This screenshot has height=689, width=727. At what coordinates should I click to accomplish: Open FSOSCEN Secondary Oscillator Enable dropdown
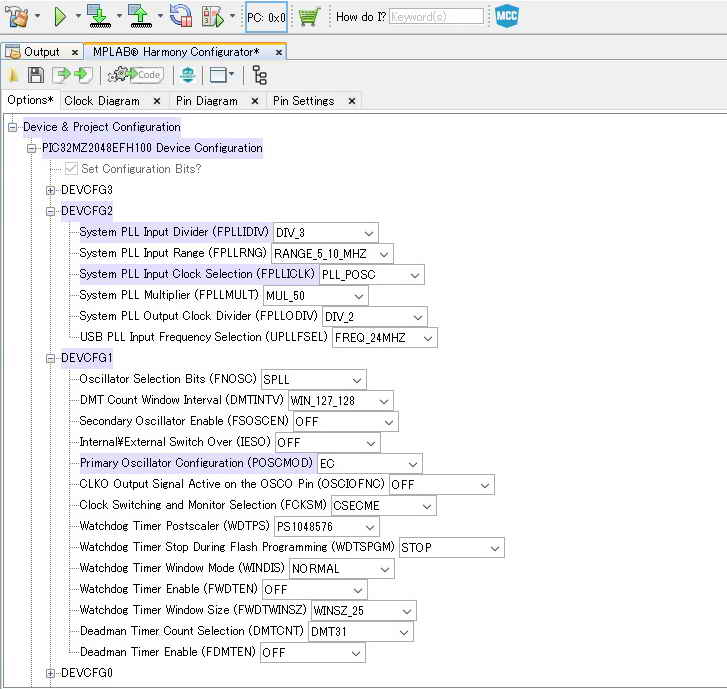click(x=346, y=422)
